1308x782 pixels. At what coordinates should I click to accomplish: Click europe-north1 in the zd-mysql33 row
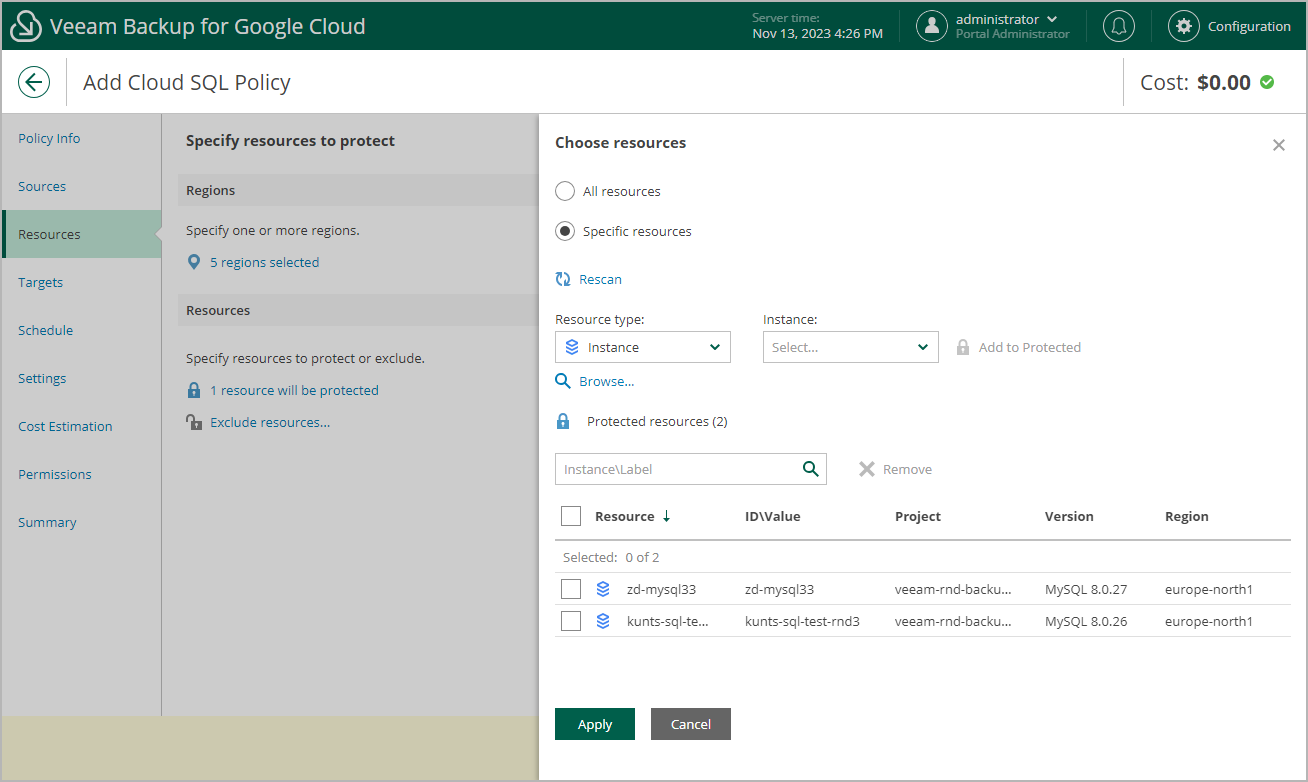(1209, 589)
